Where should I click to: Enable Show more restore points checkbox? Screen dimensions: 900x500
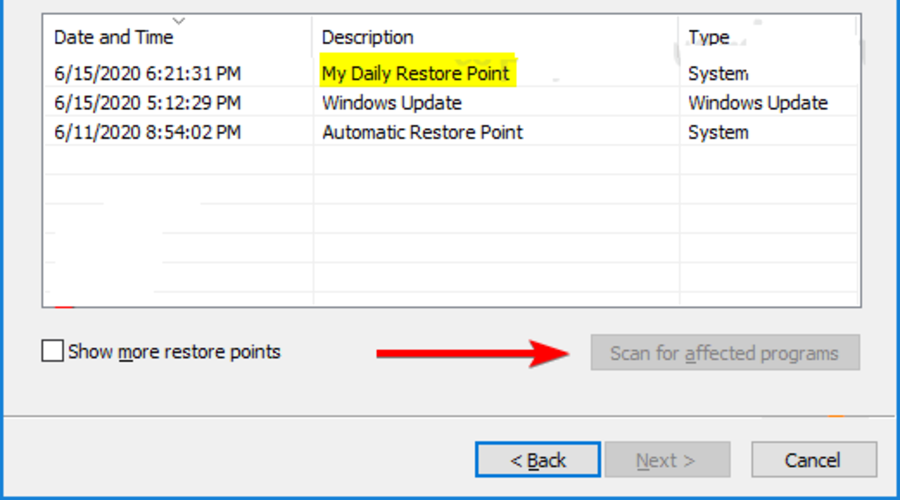coord(52,351)
